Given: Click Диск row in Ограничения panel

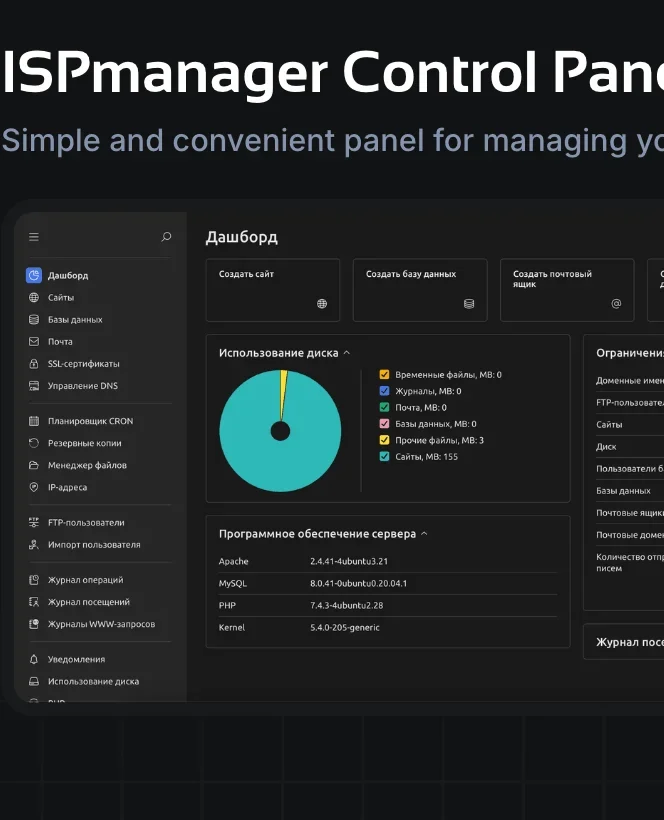Looking at the screenshot, I should click(630, 447).
